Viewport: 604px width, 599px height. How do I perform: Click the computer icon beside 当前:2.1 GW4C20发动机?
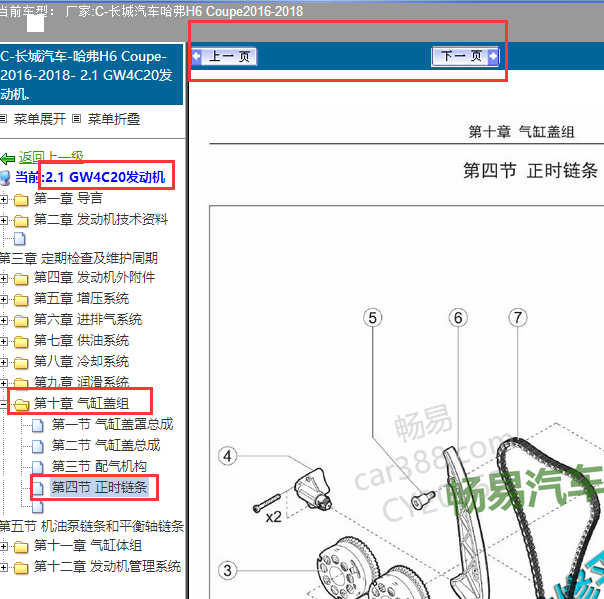(5, 178)
